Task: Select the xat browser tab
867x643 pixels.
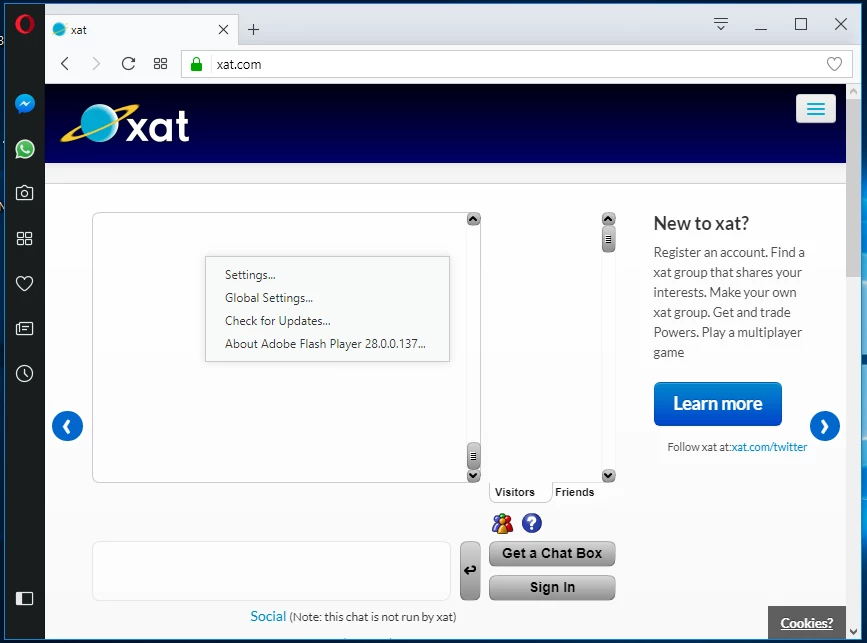Action: tap(142, 29)
